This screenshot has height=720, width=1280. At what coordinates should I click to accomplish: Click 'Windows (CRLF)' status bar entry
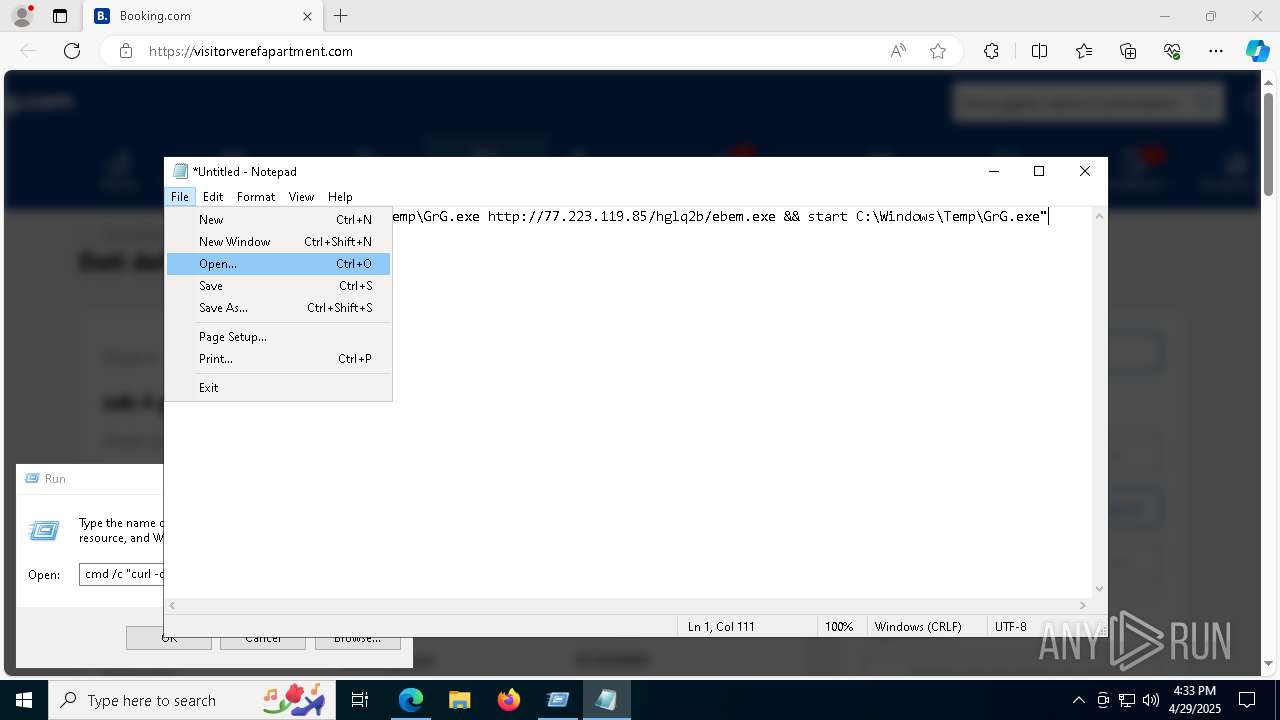point(918,627)
